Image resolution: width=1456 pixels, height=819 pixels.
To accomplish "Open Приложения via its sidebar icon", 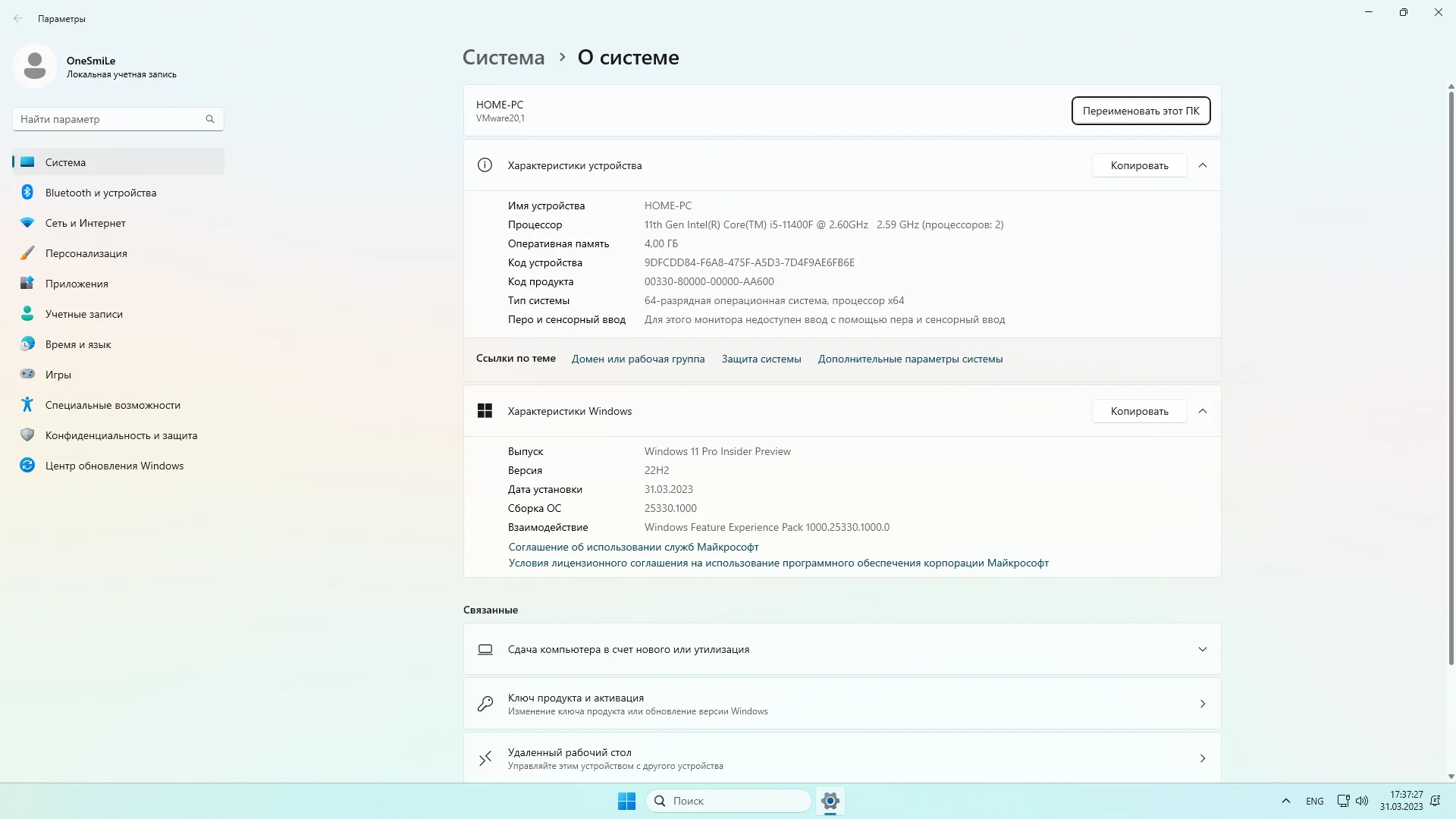I will tap(27, 284).
